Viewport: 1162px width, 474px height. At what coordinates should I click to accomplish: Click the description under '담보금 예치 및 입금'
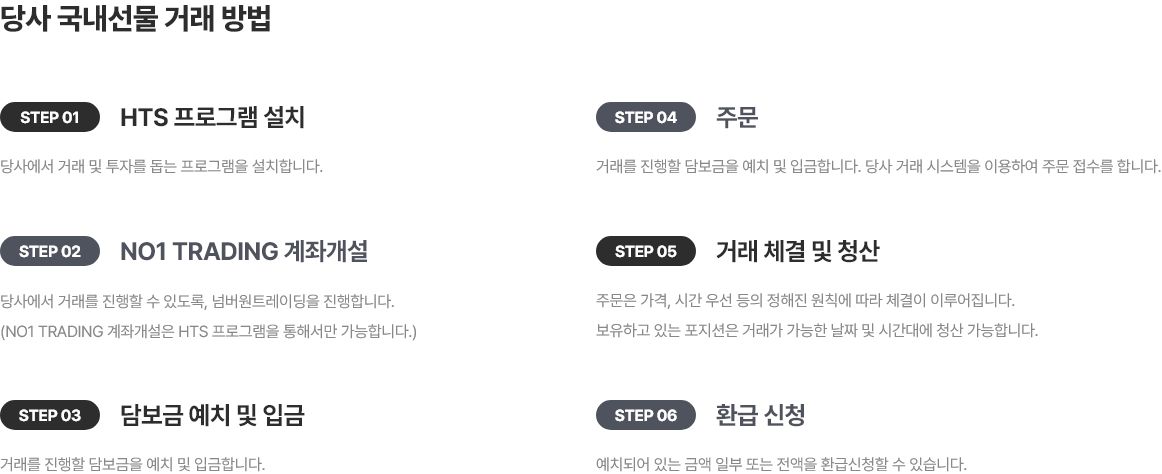point(132,464)
